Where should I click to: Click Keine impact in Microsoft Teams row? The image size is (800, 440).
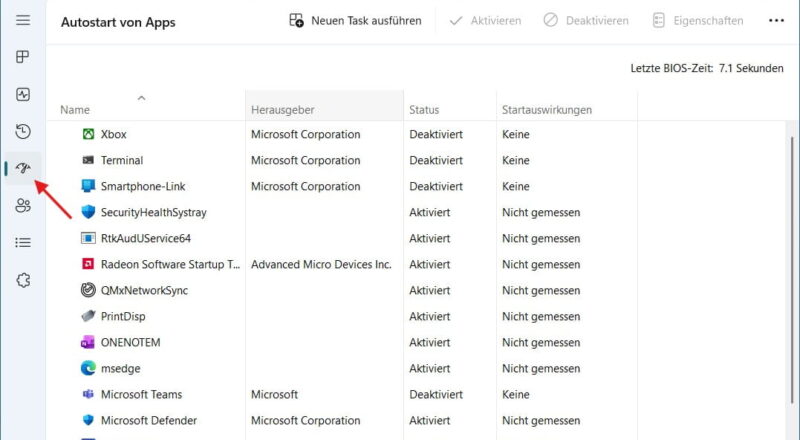click(516, 394)
